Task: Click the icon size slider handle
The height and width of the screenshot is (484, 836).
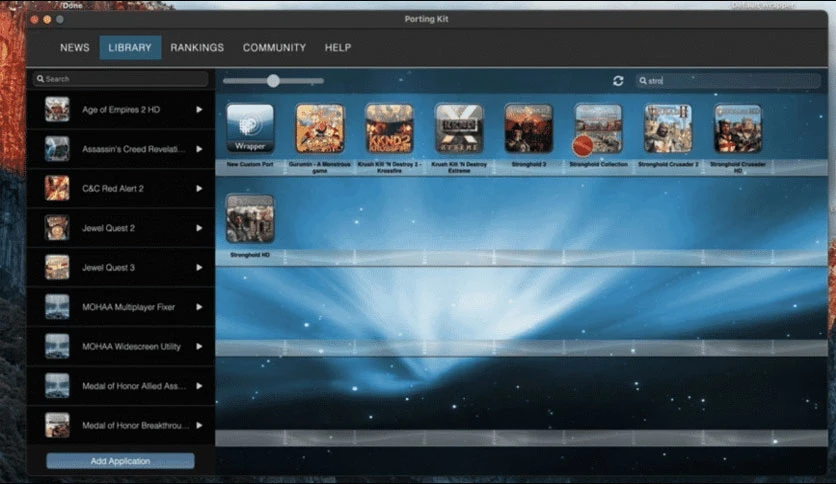Action: click(x=273, y=80)
